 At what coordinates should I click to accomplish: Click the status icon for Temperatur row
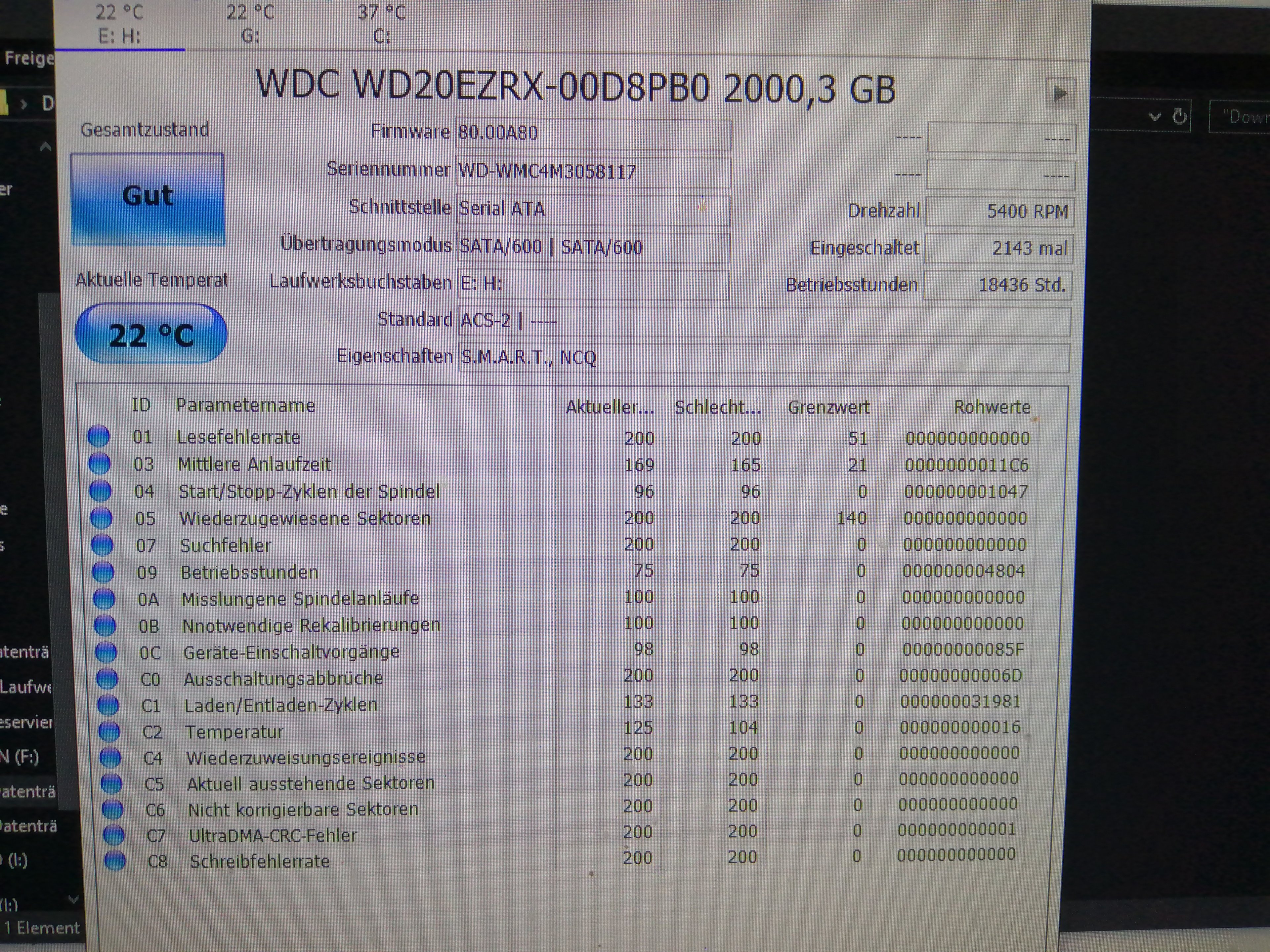pyautogui.click(x=109, y=731)
